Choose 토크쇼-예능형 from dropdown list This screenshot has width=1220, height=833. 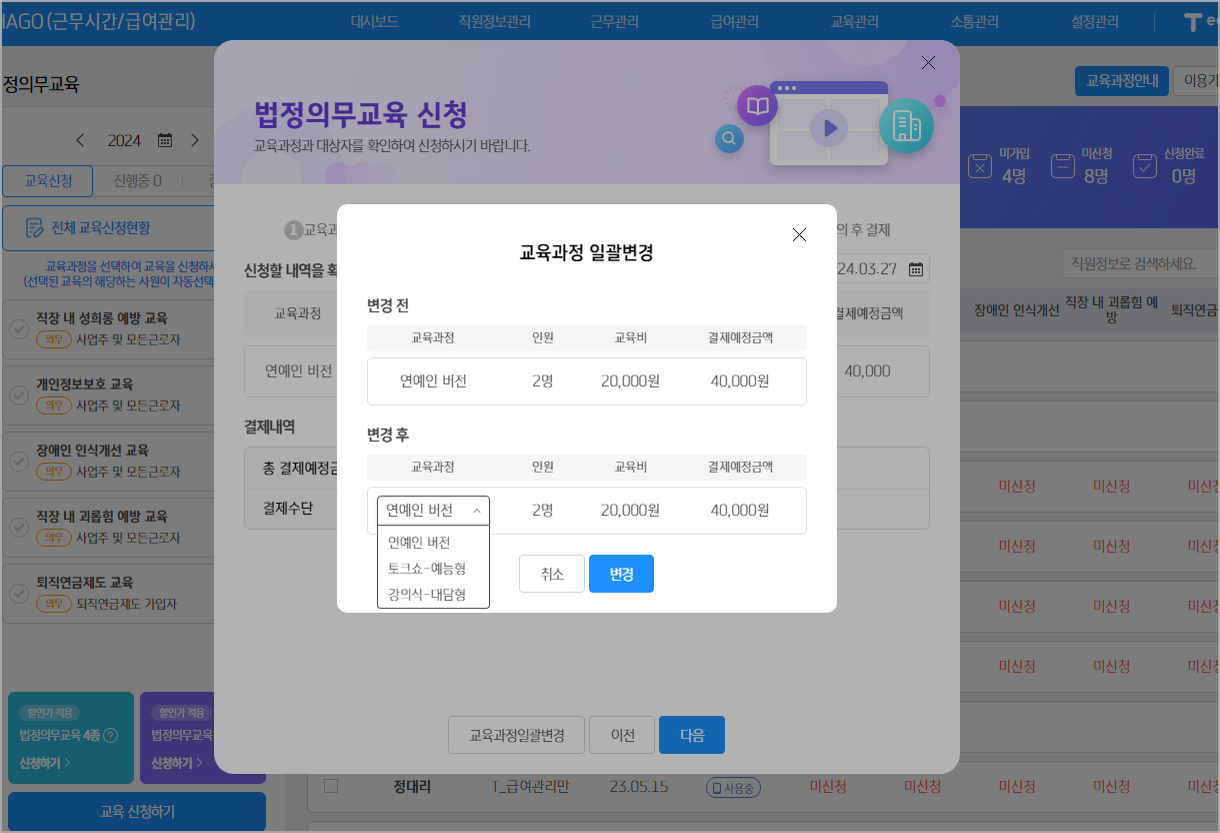pos(427,568)
